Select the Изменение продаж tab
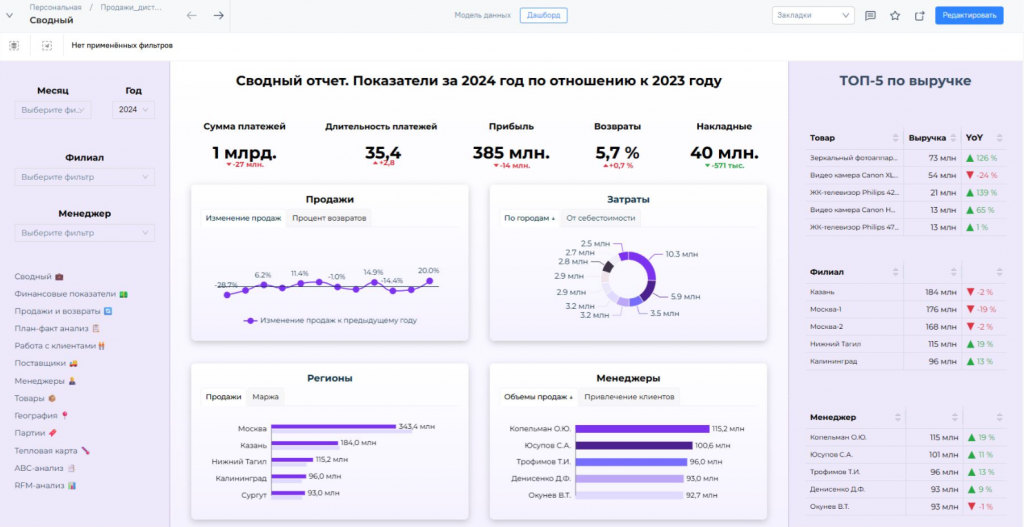 coord(244,218)
